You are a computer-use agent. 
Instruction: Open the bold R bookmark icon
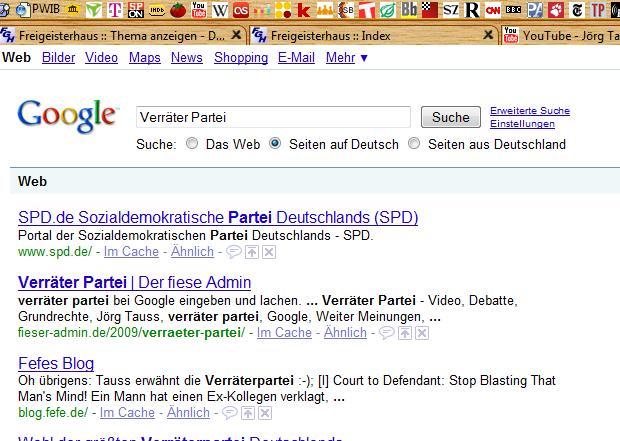coord(472,10)
